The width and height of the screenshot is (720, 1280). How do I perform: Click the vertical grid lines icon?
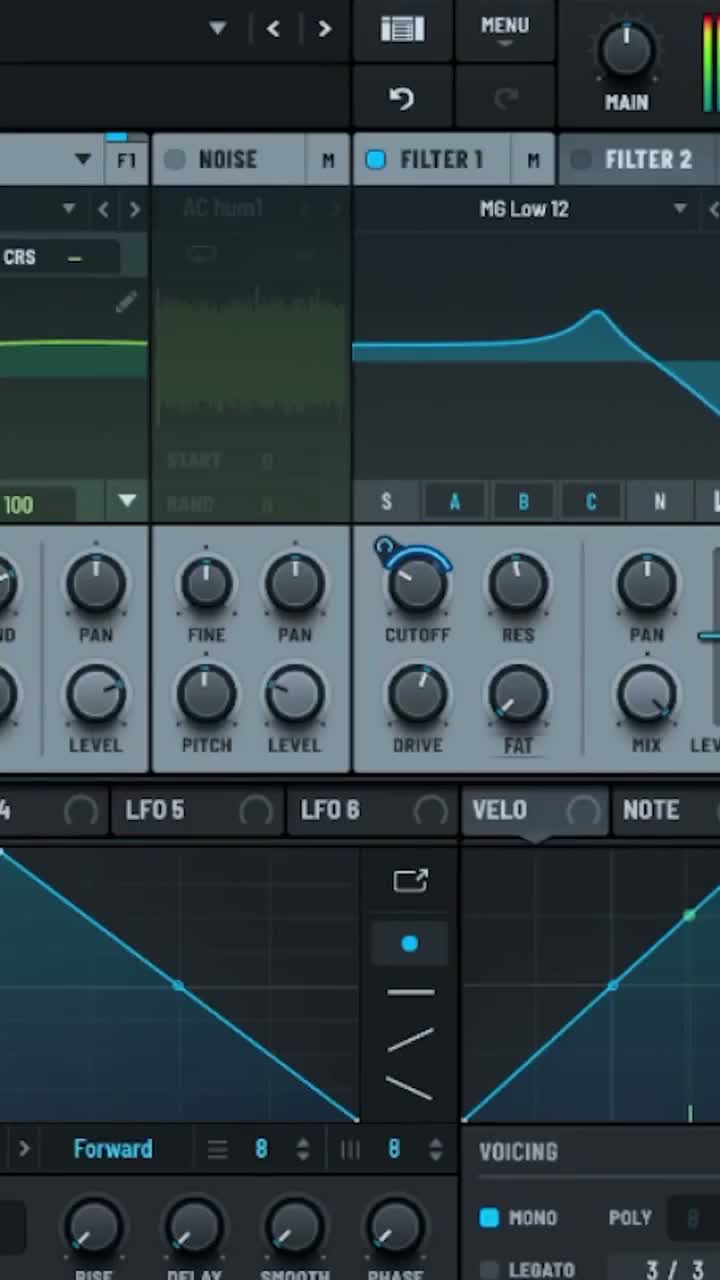[x=350, y=1150]
